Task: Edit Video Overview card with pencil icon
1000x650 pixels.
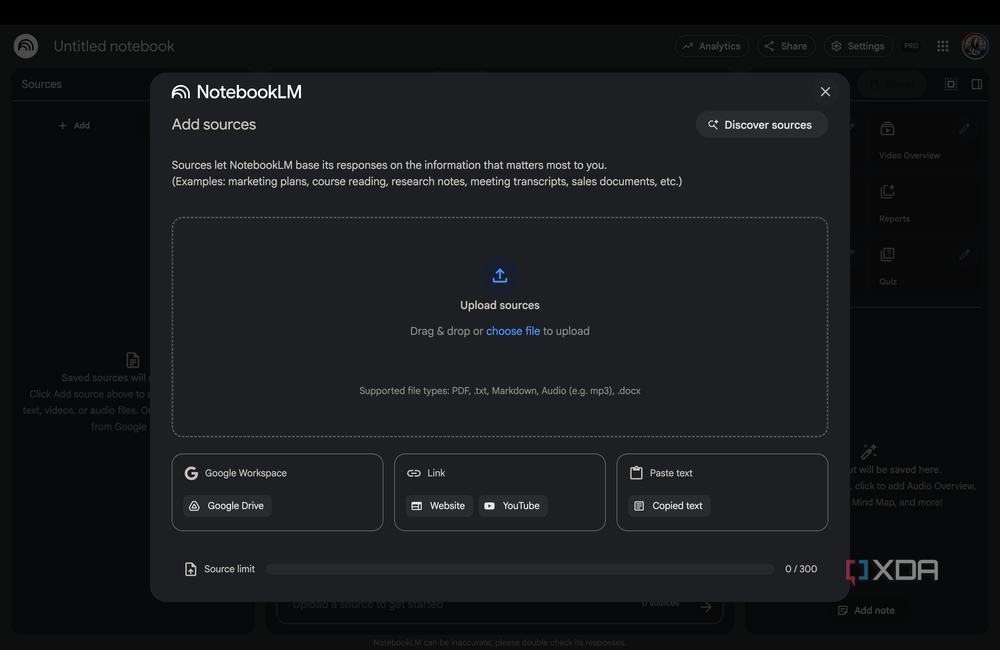Action: (964, 128)
